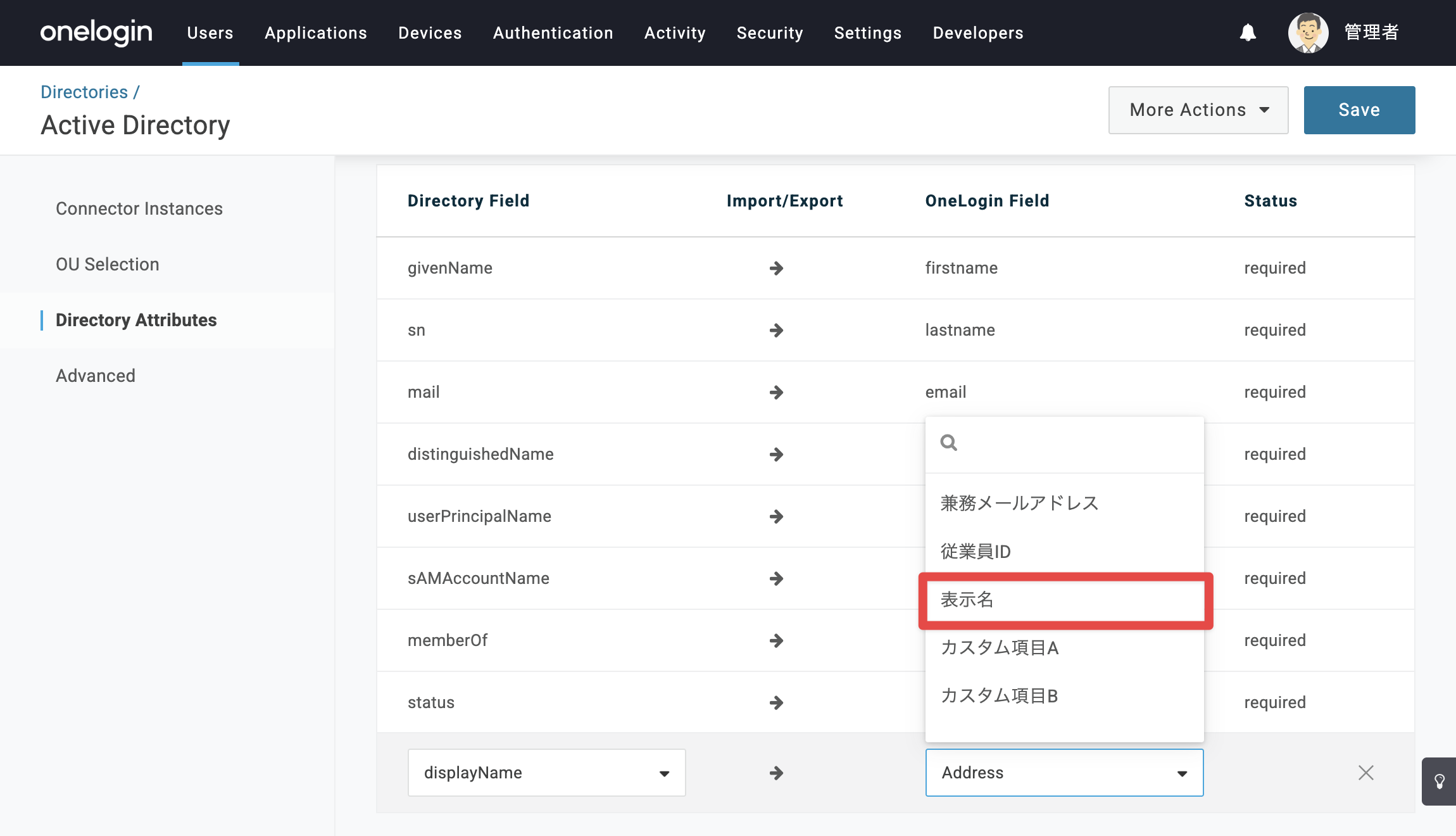Open the Security menu
Viewport: 1456px width, 836px height.
(x=770, y=33)
